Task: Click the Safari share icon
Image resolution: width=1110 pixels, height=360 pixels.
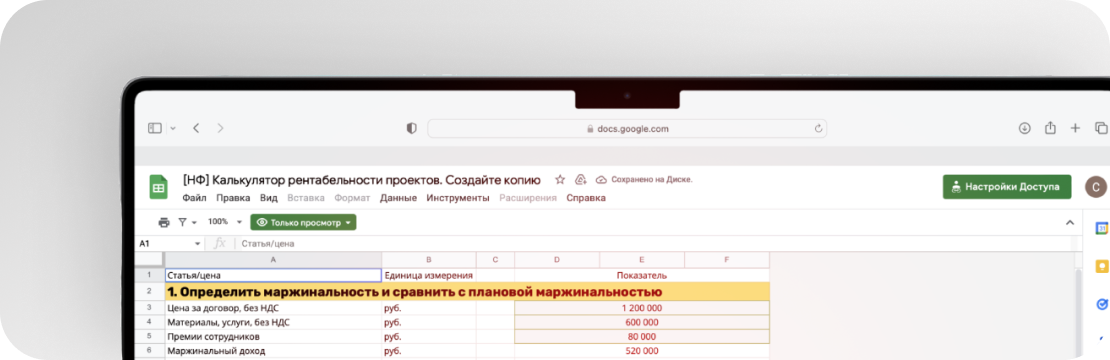Action: pos(1051,127)
